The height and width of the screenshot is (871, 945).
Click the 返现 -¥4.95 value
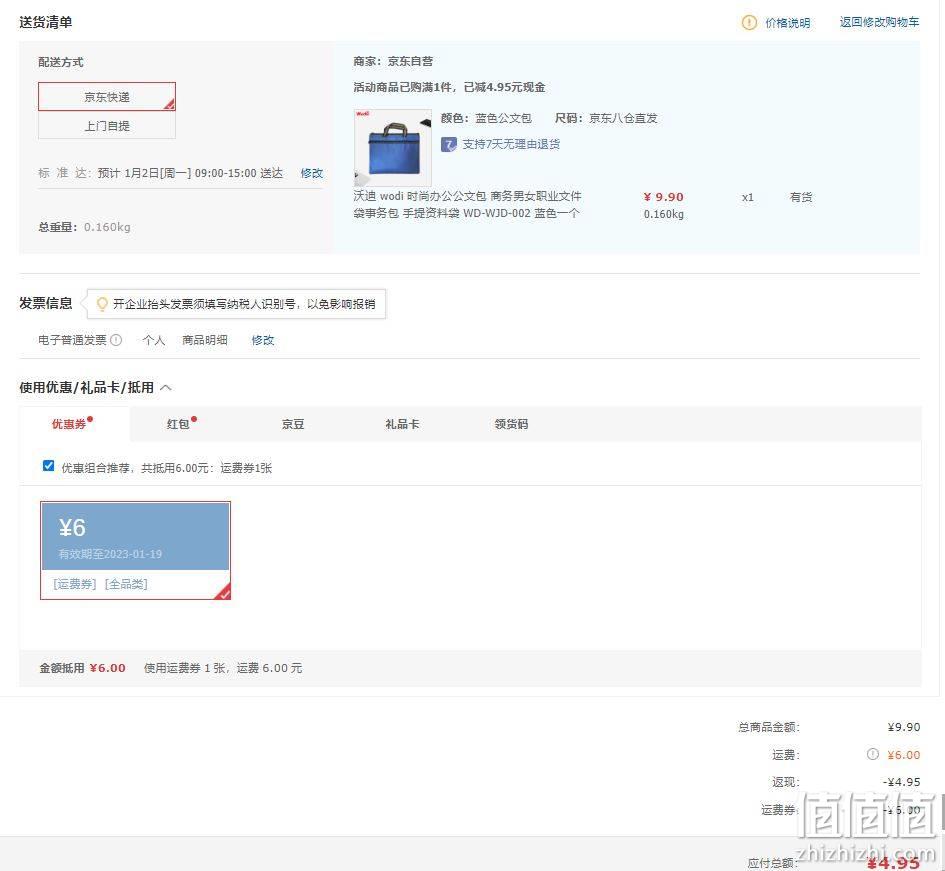point(902,782)
